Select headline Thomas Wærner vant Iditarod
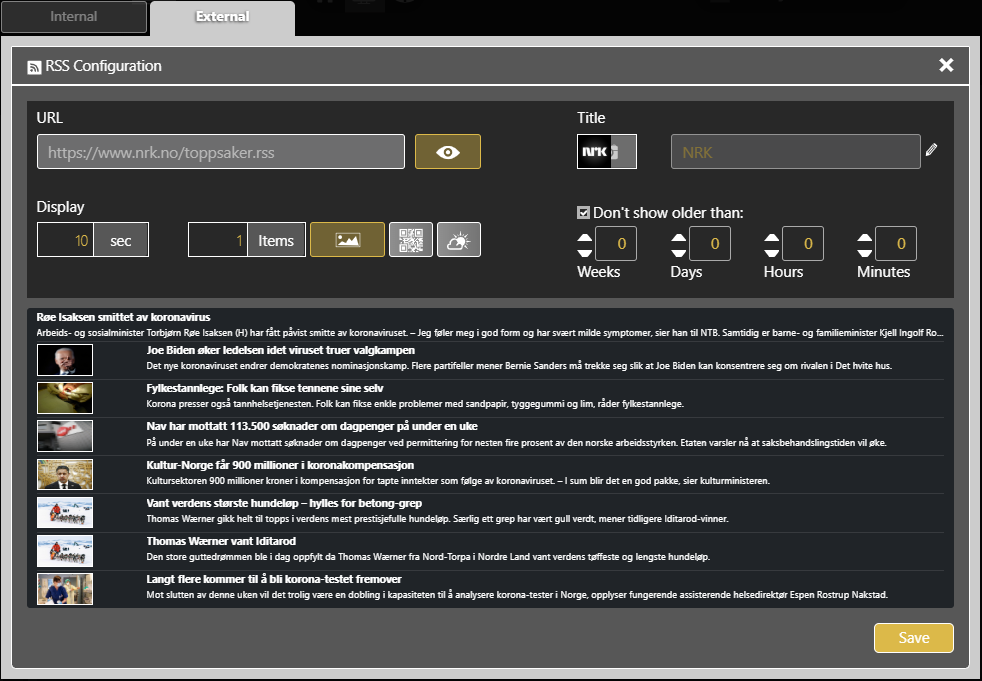The width and height of the screenshot is (982, 681). 221,541
